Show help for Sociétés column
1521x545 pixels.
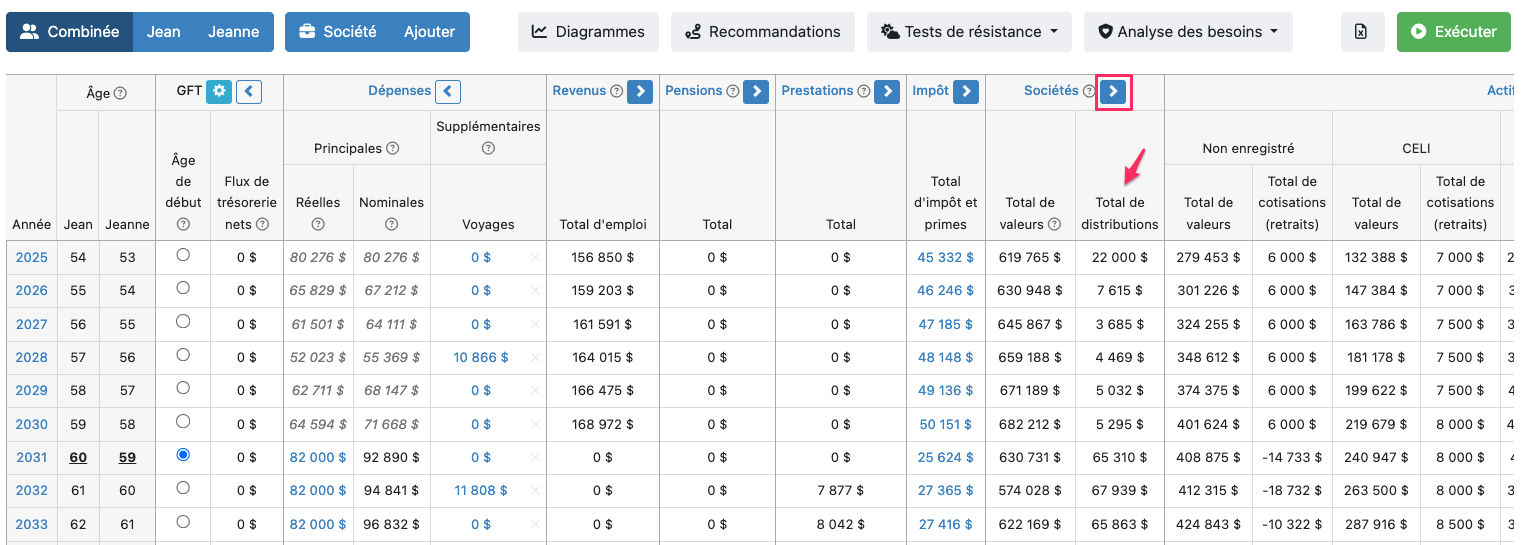[1089, 91]
